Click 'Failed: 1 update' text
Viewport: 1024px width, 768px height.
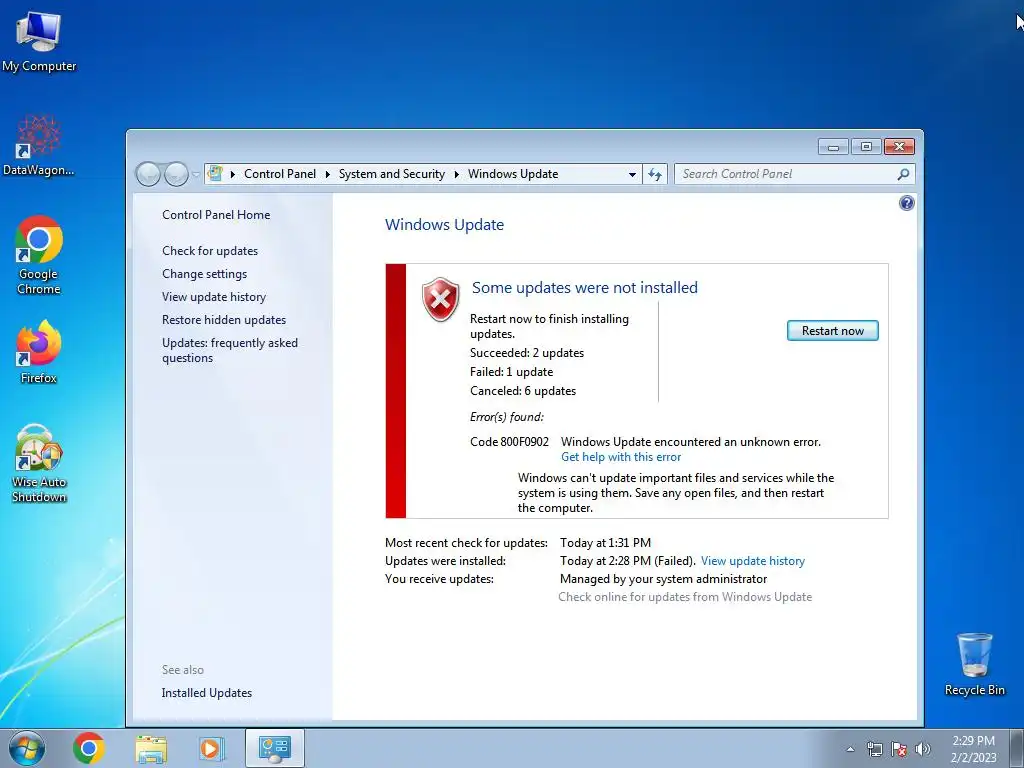tap(511, 372)
